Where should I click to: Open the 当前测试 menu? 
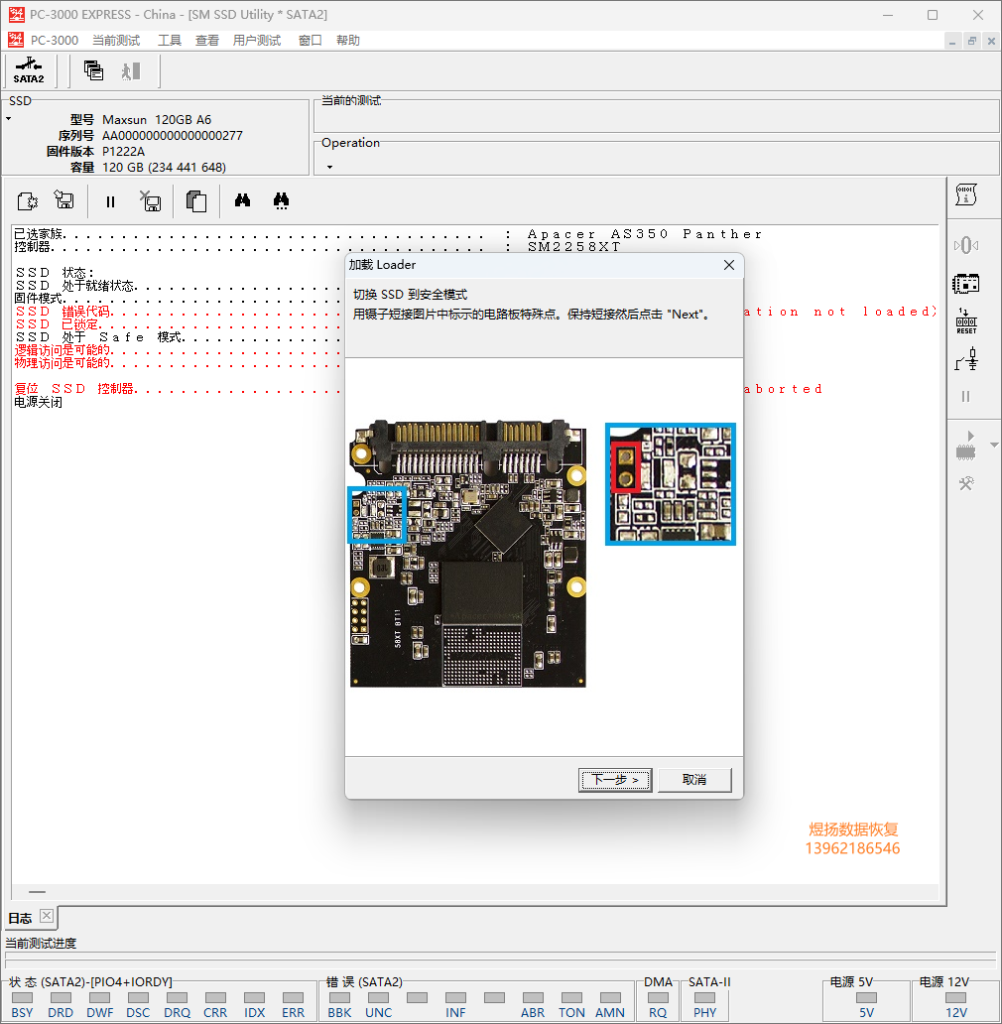tap(116, 40)
